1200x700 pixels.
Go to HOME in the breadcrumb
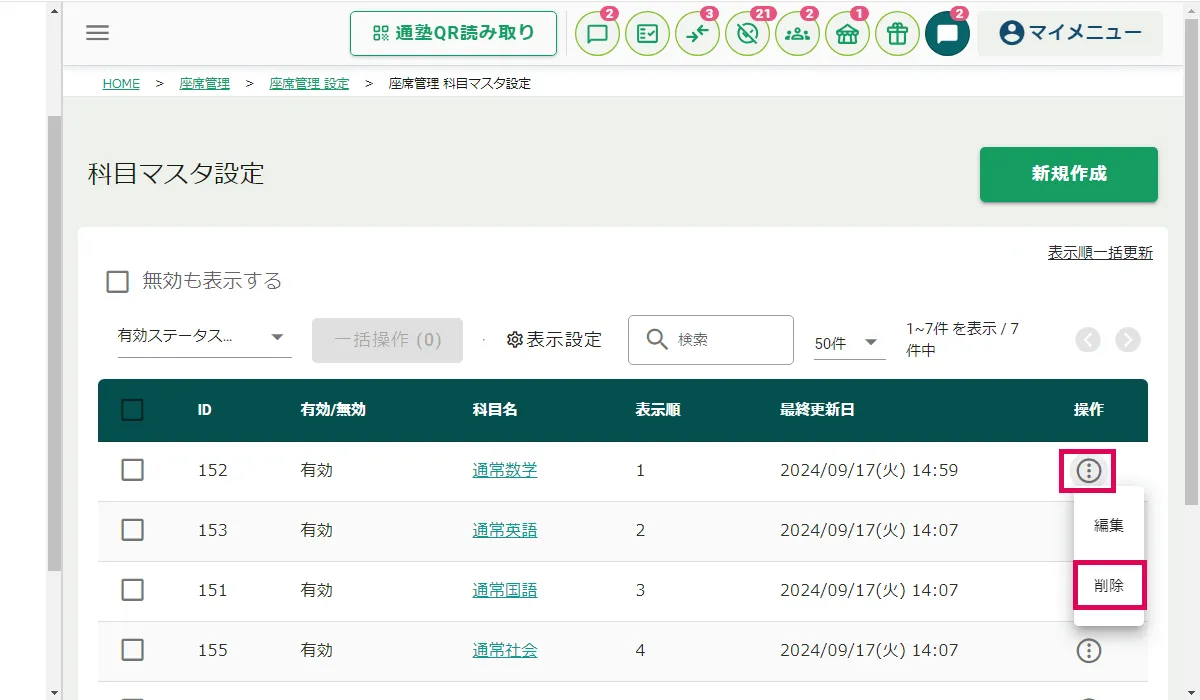point(121,84)
